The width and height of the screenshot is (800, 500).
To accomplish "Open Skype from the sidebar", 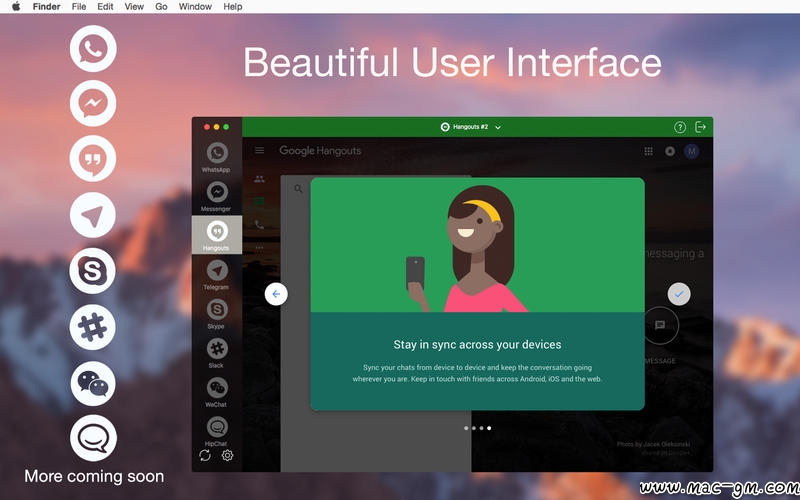I will coord(216,310).
